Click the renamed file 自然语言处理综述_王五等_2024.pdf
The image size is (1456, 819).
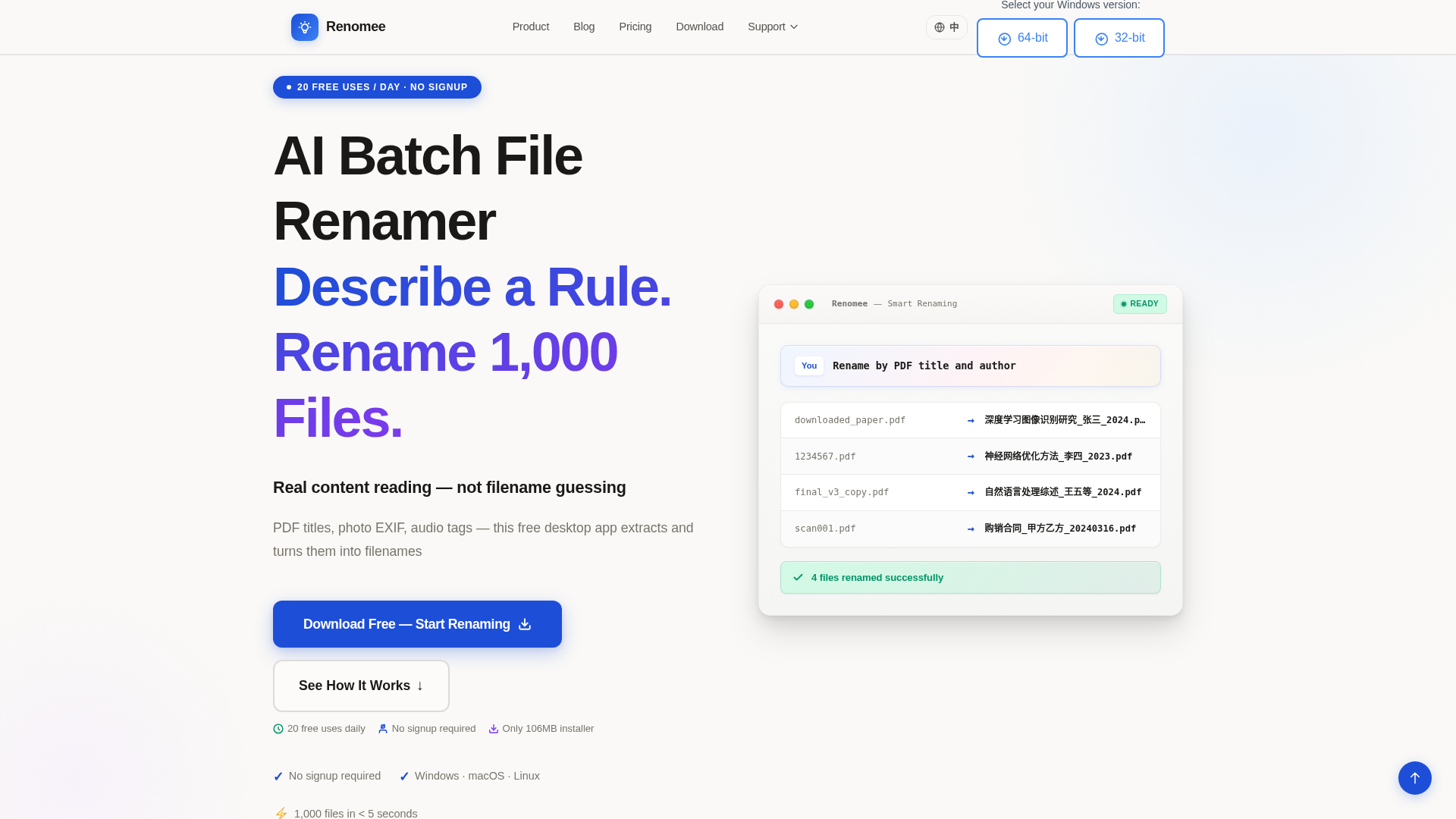(1063, 492)
